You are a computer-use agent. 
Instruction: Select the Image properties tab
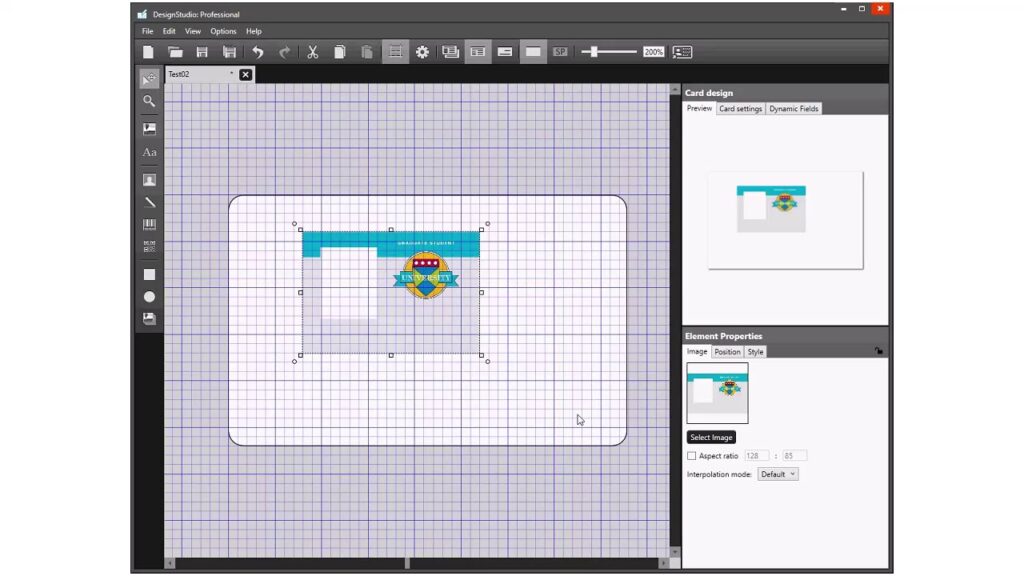697,351
